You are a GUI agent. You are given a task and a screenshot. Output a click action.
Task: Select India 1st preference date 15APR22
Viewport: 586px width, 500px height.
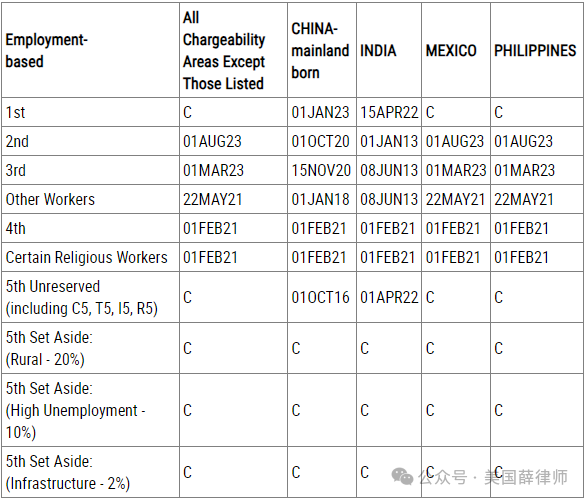click(x=389, y=112)
